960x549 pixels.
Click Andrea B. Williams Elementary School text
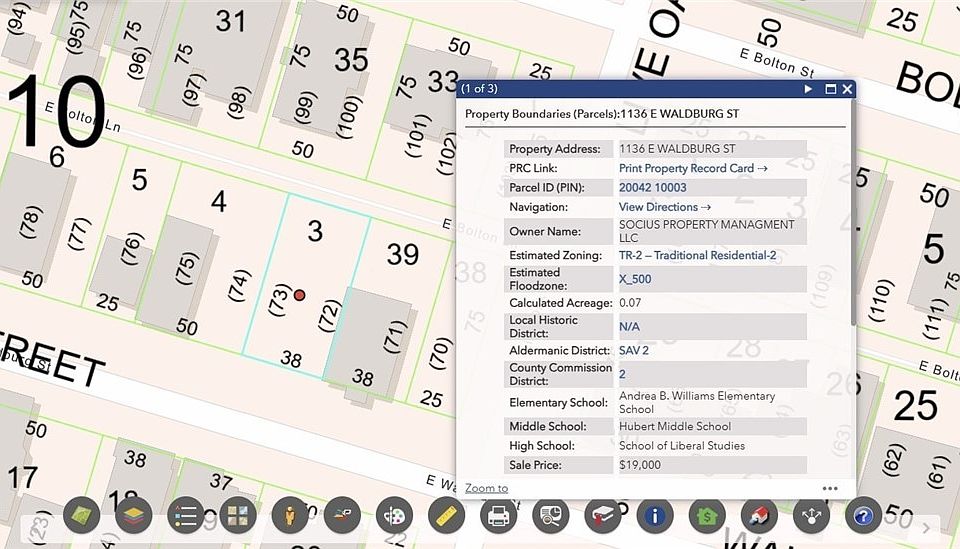point(697,403)
